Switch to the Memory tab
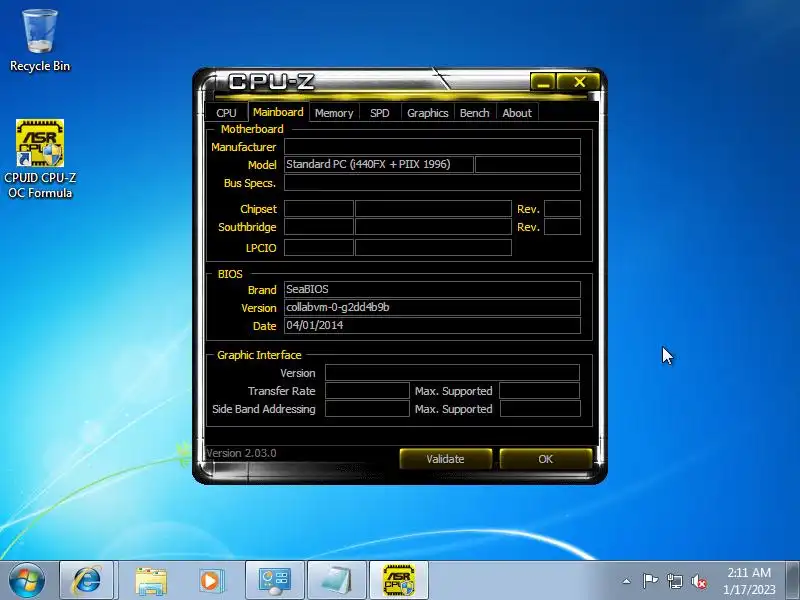Screen dimensions: 800x600 [334, 113]
